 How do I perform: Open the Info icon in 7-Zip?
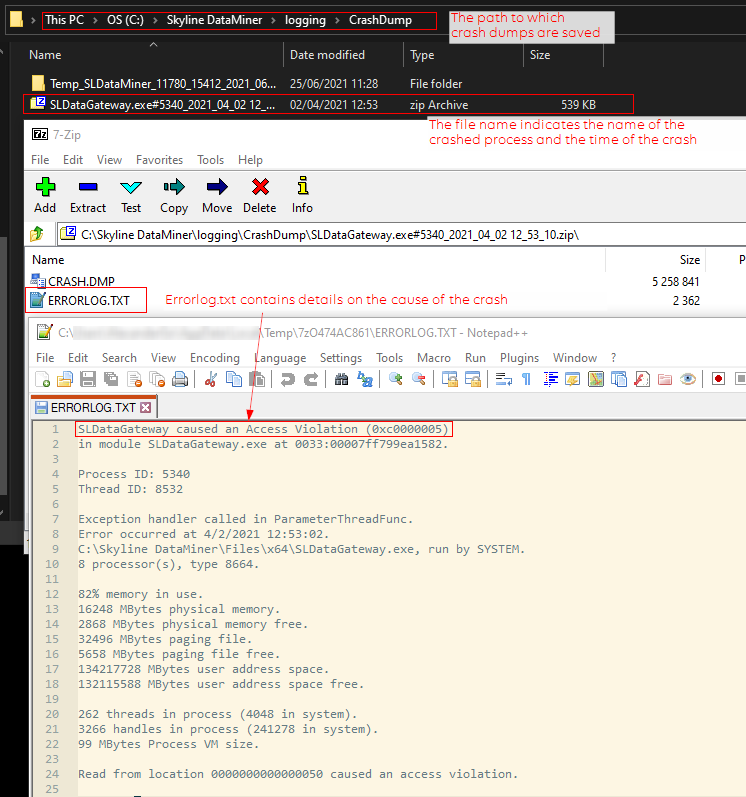[303, 186]
